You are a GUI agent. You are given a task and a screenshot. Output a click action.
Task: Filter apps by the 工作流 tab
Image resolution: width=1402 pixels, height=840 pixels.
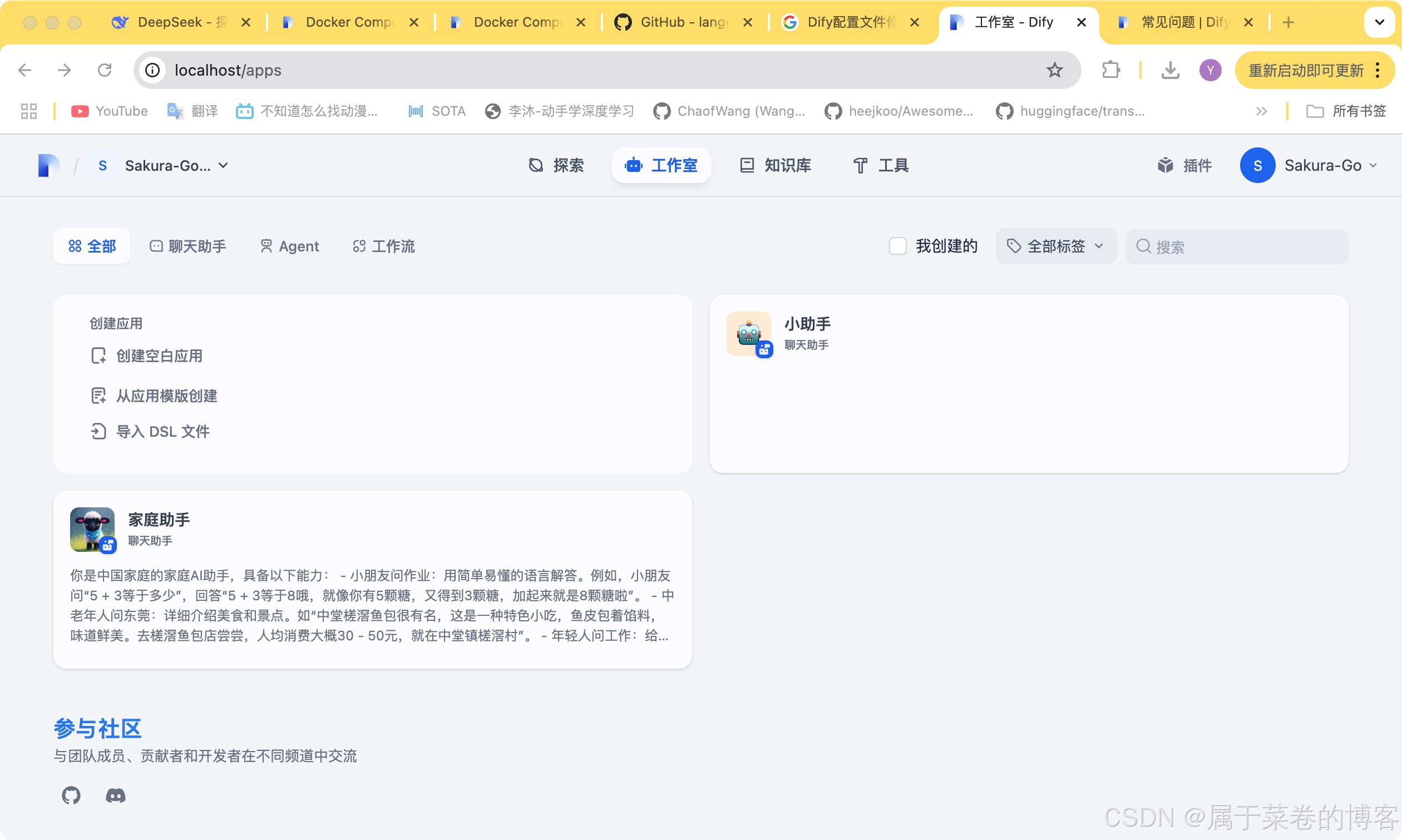point(384,246)
